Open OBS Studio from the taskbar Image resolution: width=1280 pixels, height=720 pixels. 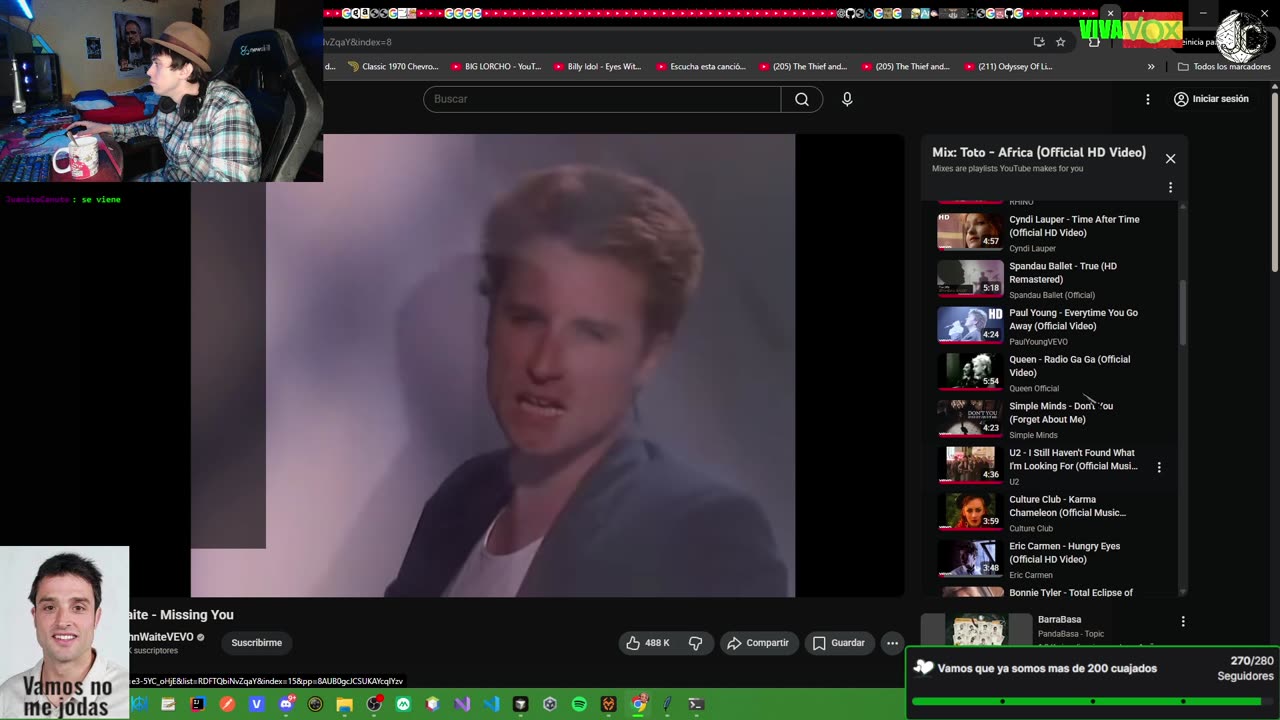tap(374, 704)
